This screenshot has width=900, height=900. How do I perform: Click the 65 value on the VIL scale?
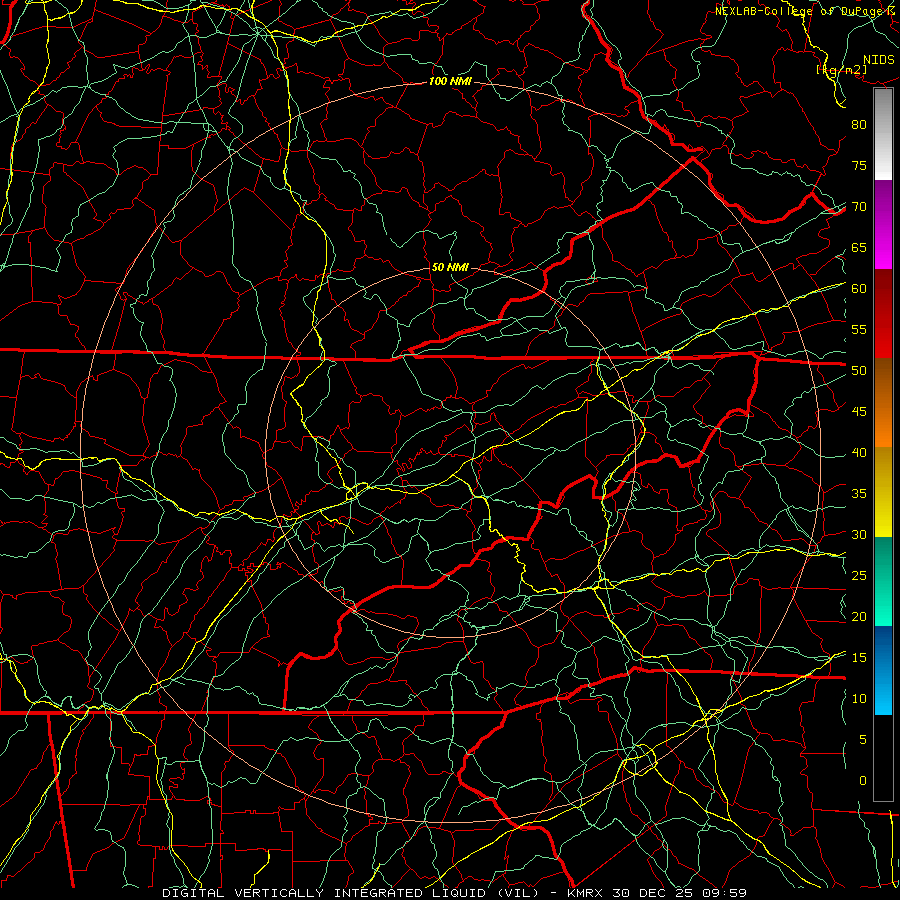pos(859,247)
